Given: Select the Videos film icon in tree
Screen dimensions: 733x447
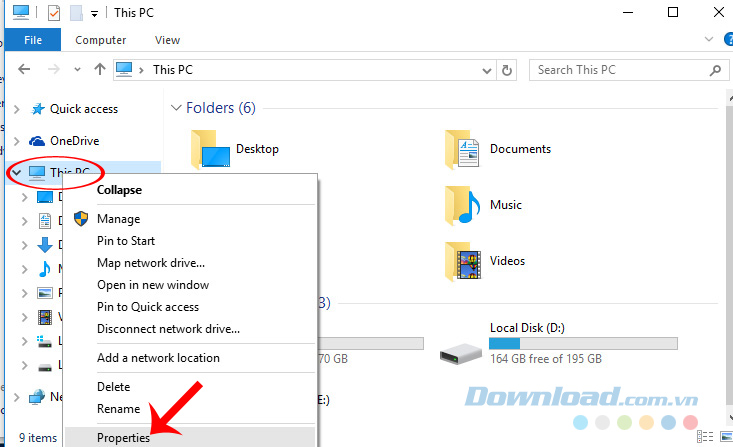Looking at the screenshot, I should (x=45, y=317).
